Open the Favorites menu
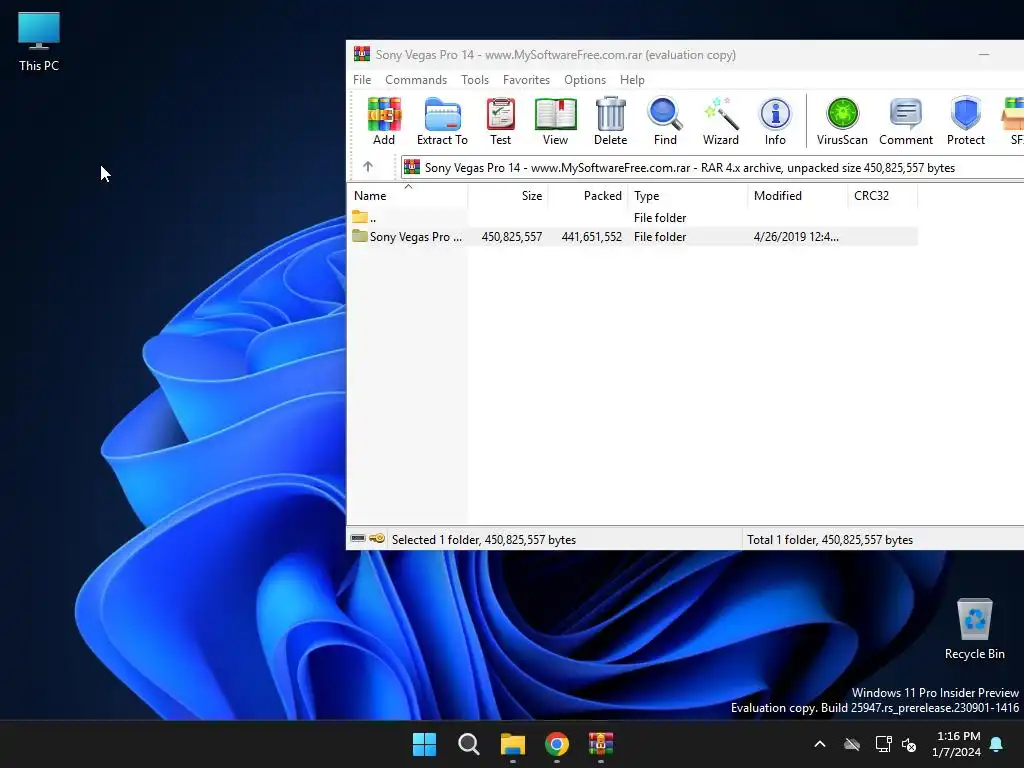Viewport: 1024px width, 768px height. (526, 80)
